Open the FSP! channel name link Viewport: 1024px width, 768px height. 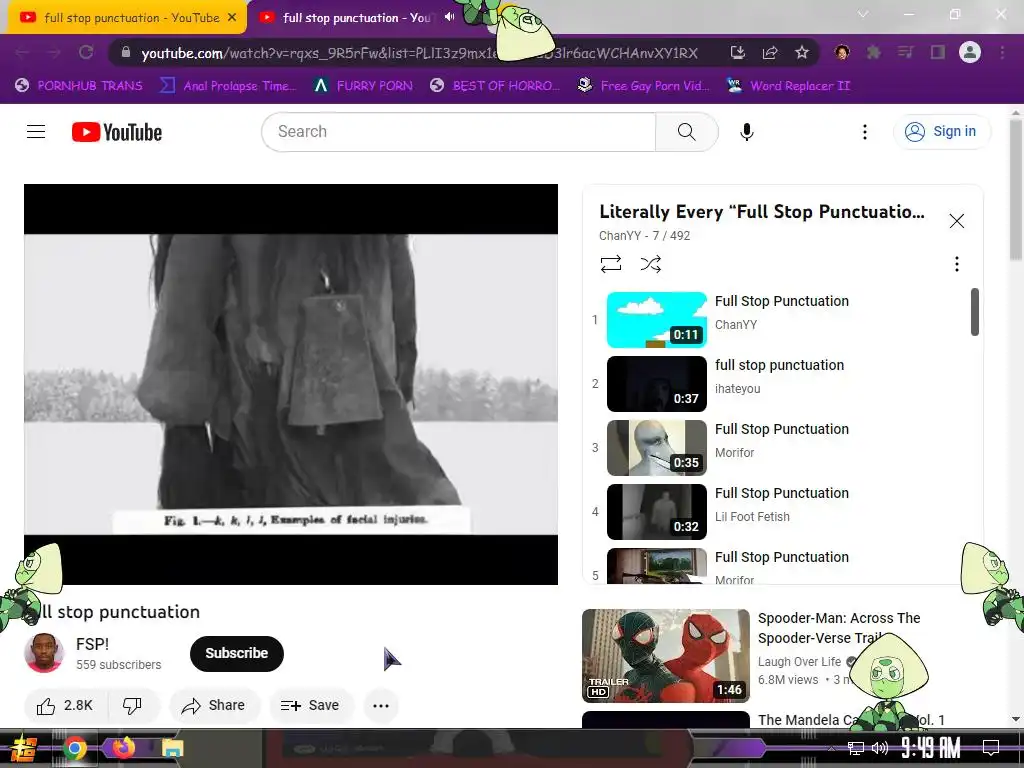[92, 644]
